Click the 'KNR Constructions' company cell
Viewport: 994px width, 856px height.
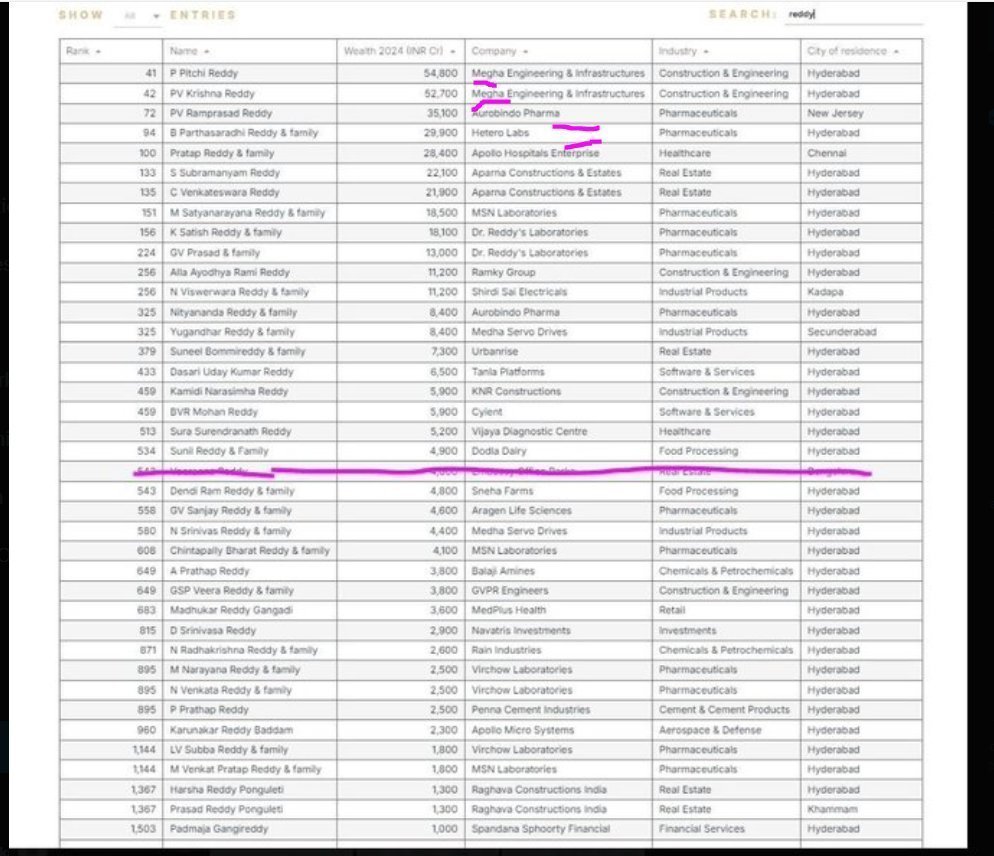click(x=558, y=392)
